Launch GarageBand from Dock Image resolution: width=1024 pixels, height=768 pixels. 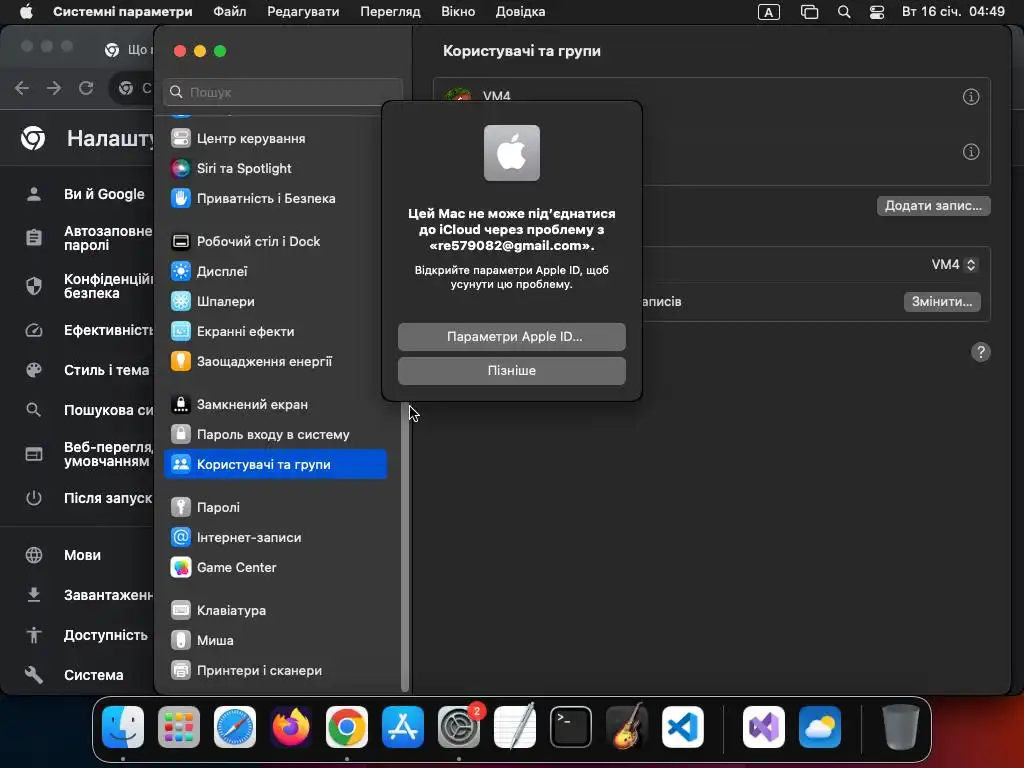point(627,727)
